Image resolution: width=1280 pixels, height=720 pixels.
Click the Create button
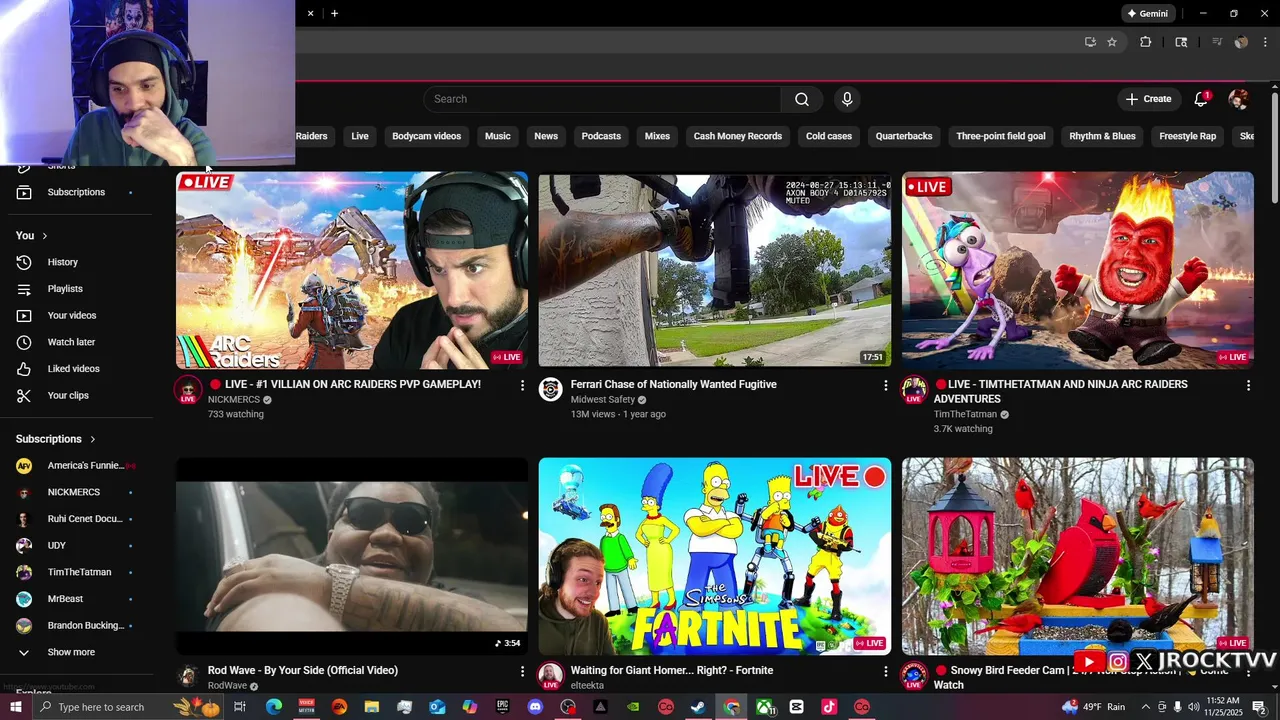click(1149, 99)
